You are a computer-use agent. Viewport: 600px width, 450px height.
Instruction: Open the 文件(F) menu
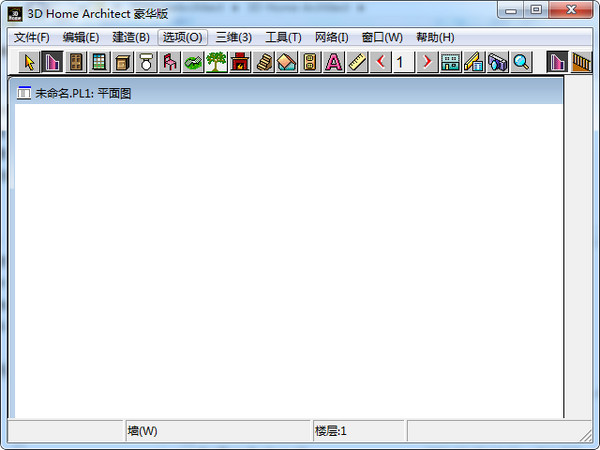pos(32,38)
